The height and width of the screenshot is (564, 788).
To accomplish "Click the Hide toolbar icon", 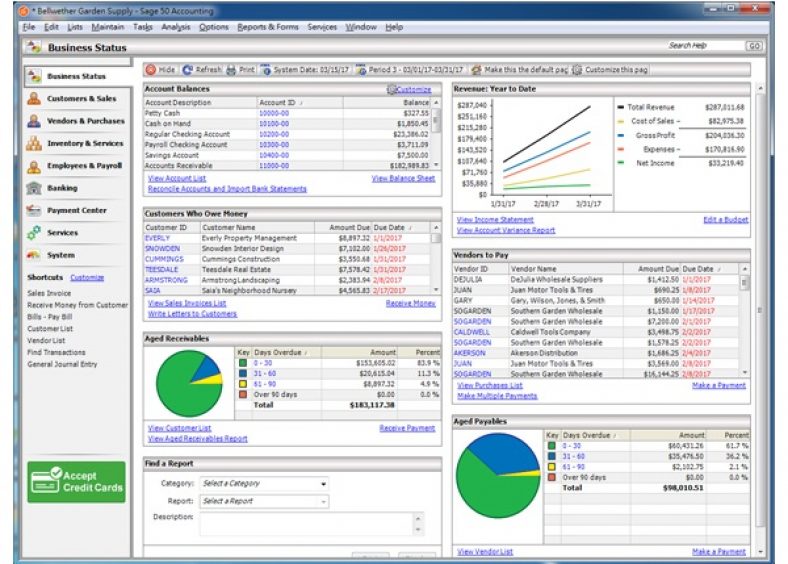I will click(x=151, y=70).
